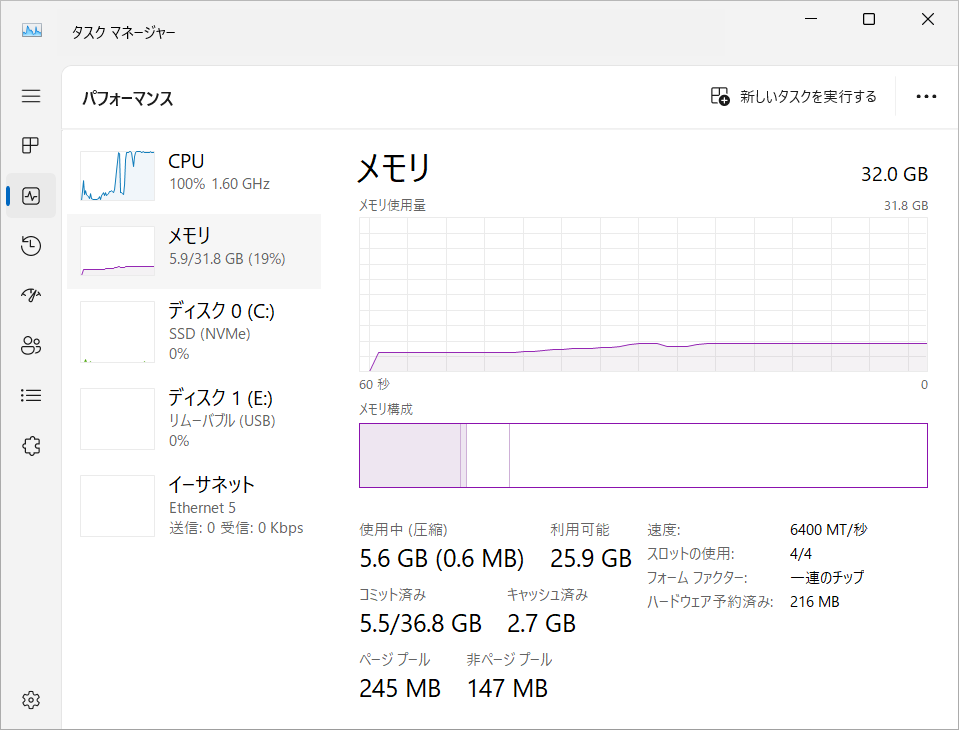Open the Details list page icon

click(x=31, y=396)
